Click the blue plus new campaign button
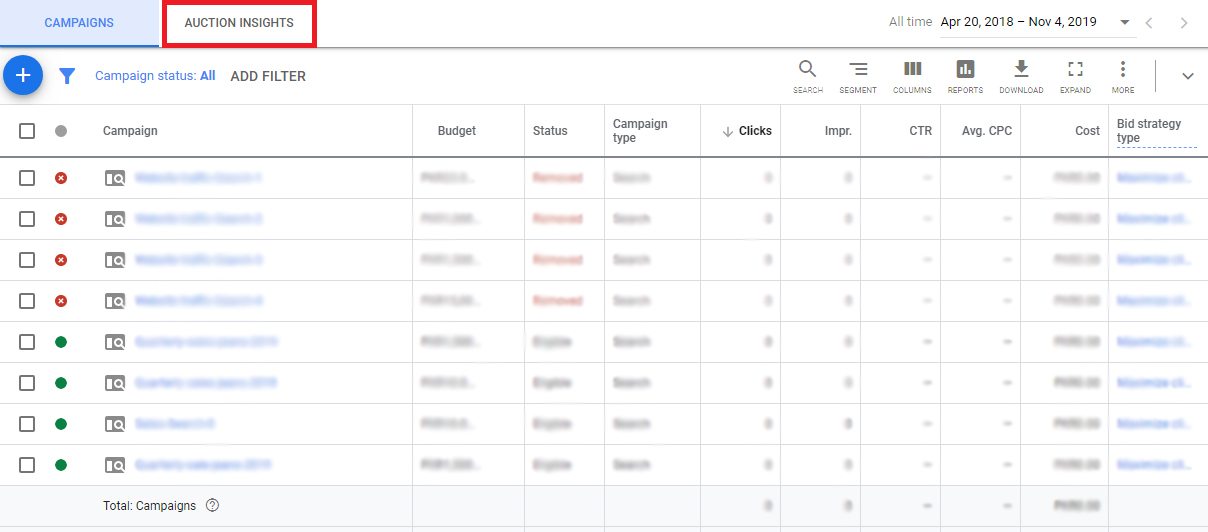This screenshot has height=532, width=1208. (x=23, y=76)
